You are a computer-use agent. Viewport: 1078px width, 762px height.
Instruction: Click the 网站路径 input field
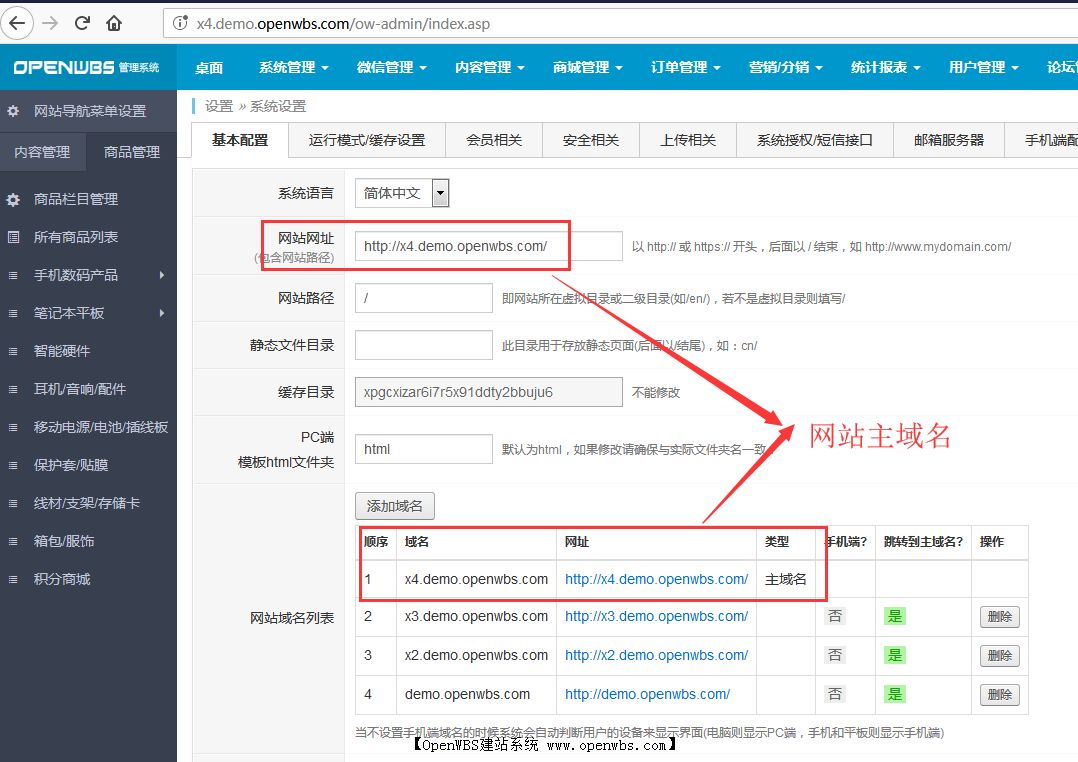pos(423,298)
